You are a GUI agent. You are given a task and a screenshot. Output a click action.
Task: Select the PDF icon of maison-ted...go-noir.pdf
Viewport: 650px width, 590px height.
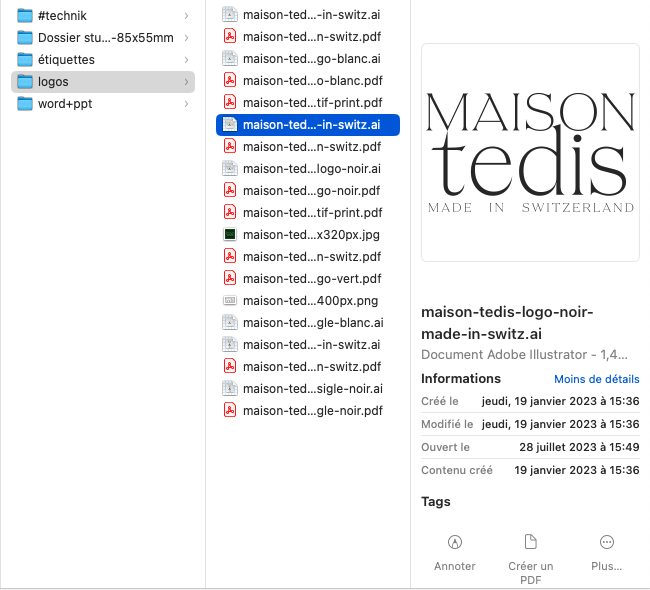click(230, 191)
